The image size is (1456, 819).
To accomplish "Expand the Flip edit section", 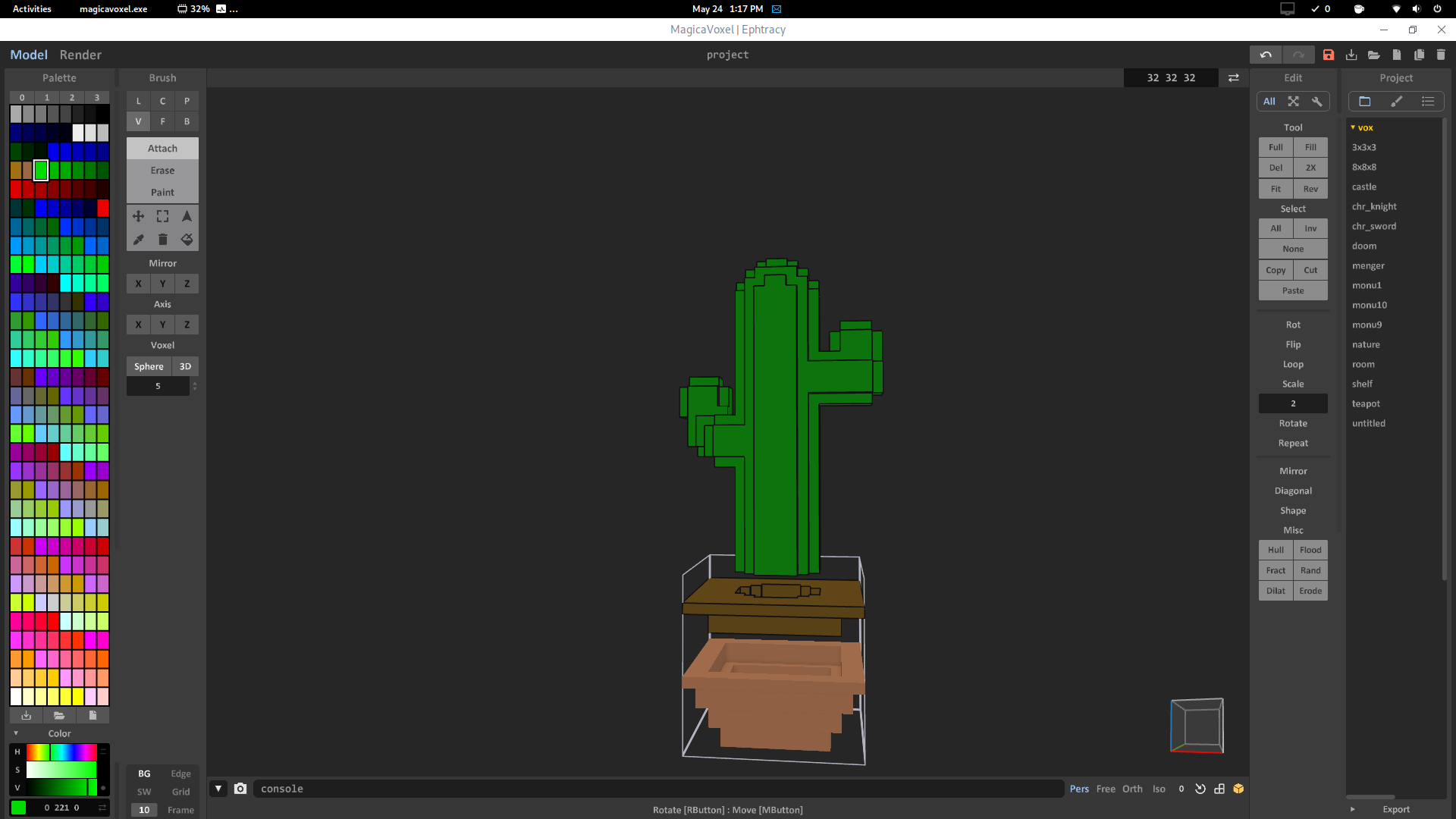I will coord(1293,344).
